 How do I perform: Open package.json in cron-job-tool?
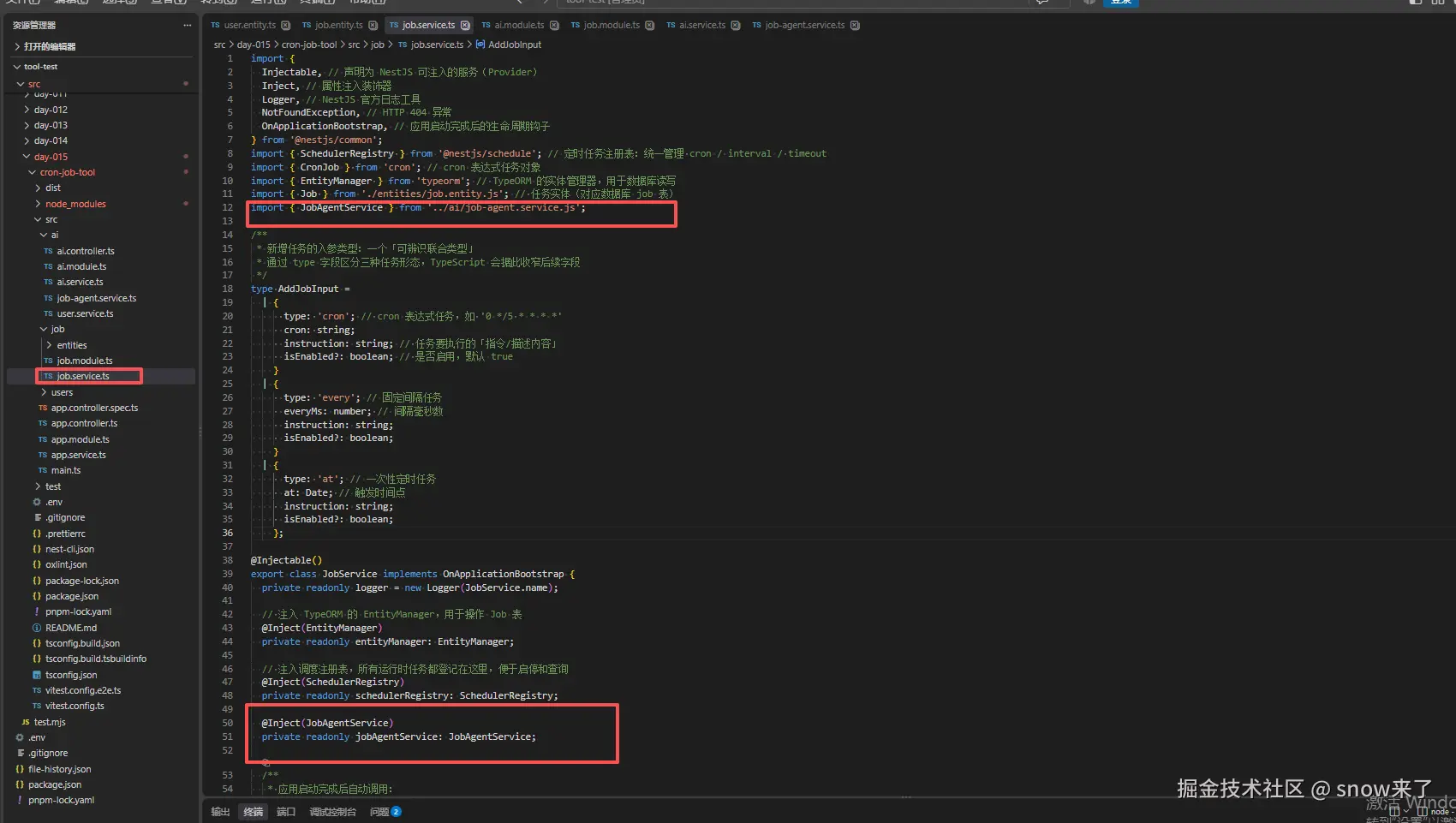(65, 596)
